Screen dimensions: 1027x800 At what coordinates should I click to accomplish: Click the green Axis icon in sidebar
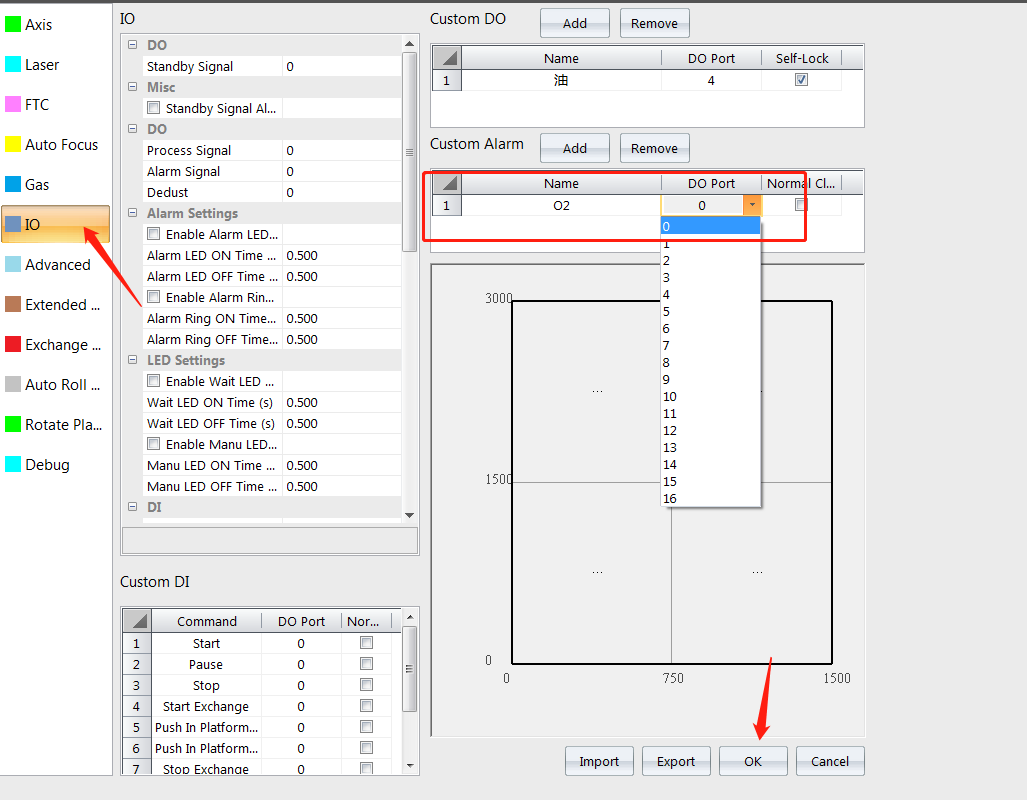13,24
